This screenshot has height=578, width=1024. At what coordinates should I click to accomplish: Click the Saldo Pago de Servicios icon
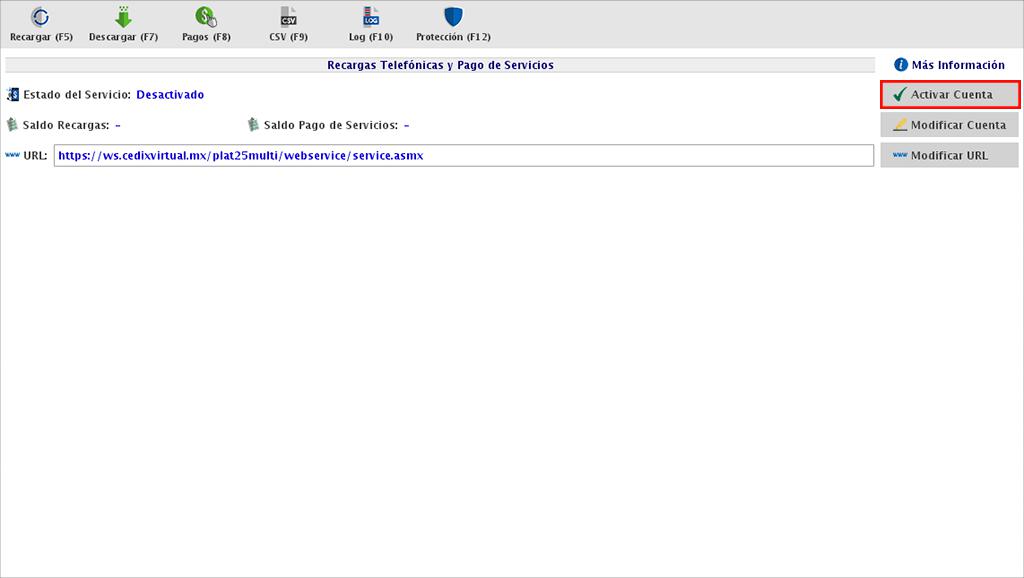(253, 125)
